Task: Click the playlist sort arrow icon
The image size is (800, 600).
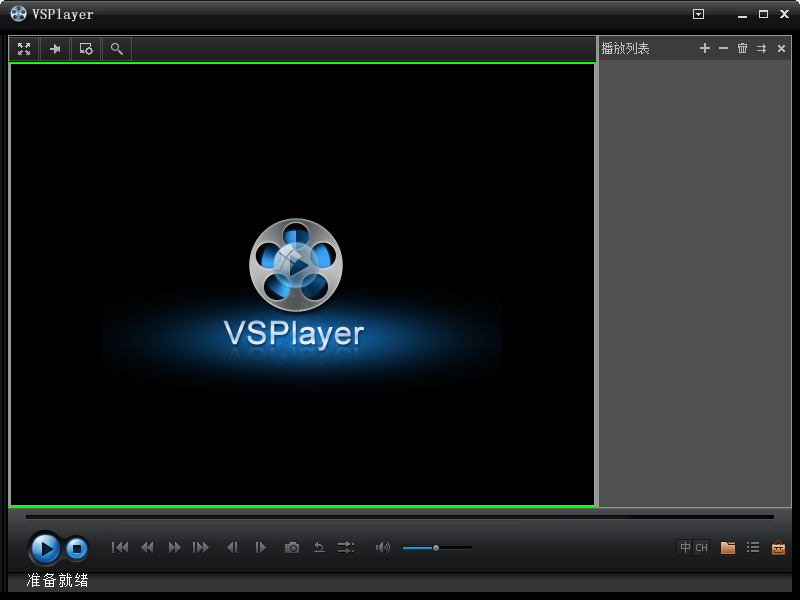Action: coord(761,48)
